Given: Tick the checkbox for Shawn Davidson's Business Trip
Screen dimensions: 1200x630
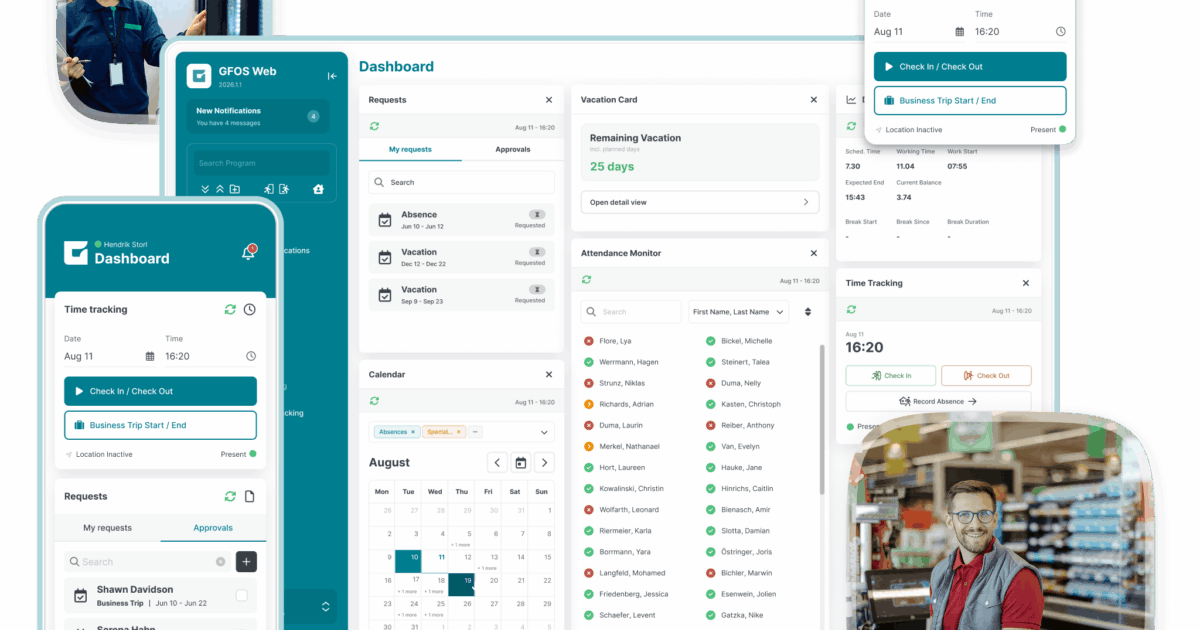Looking at the screenshot, I should point(241,596).
